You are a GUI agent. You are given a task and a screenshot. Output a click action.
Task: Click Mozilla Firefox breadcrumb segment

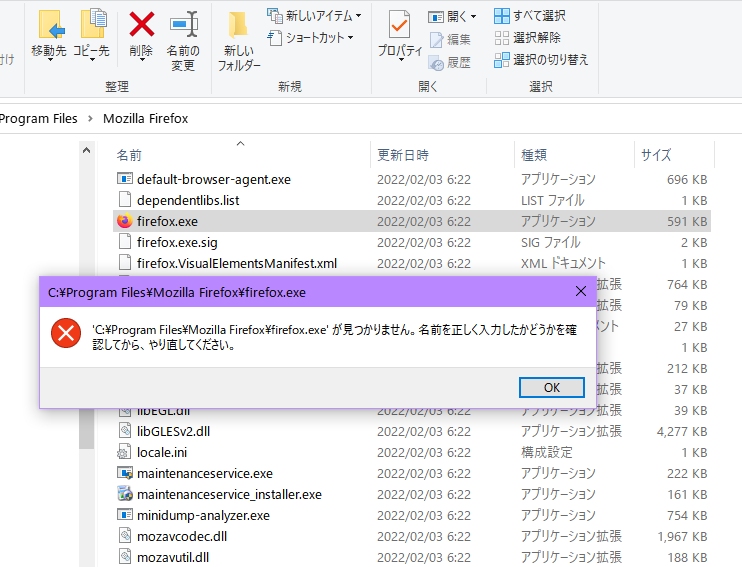tap(146, 118)
